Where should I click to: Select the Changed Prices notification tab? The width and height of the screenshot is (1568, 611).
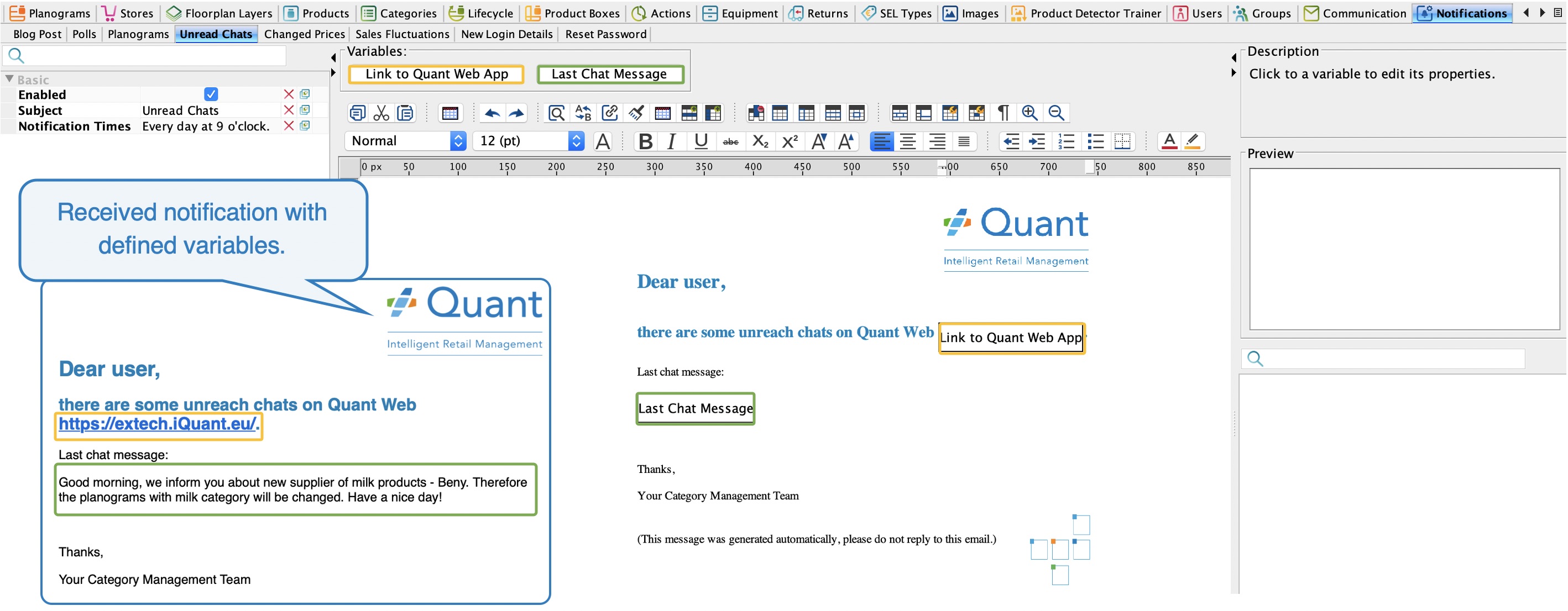pyautogui.click(x=304, y=34)
